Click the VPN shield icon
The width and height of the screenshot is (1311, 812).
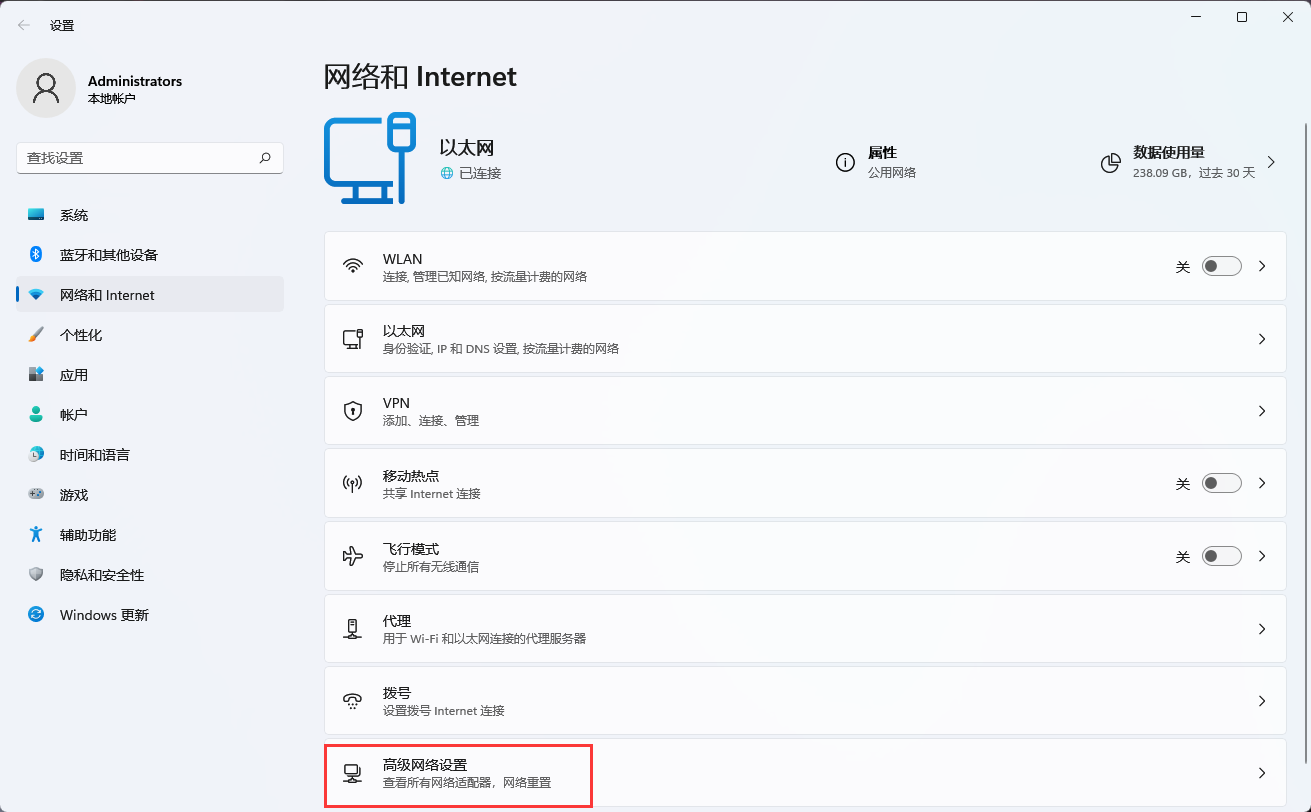[352, 410]
